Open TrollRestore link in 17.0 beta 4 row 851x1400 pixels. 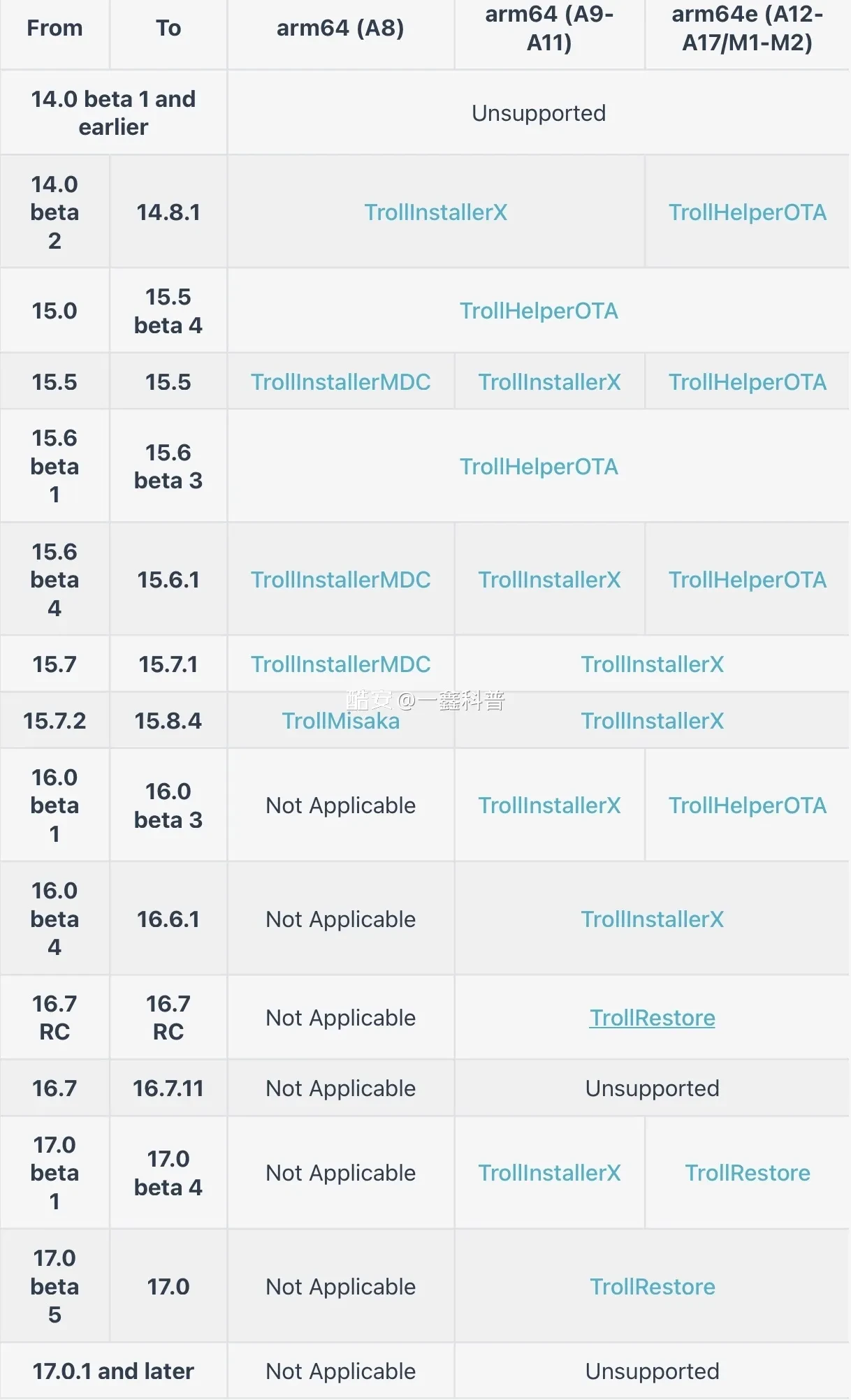pyautogui.click(x=747, y=1173)
